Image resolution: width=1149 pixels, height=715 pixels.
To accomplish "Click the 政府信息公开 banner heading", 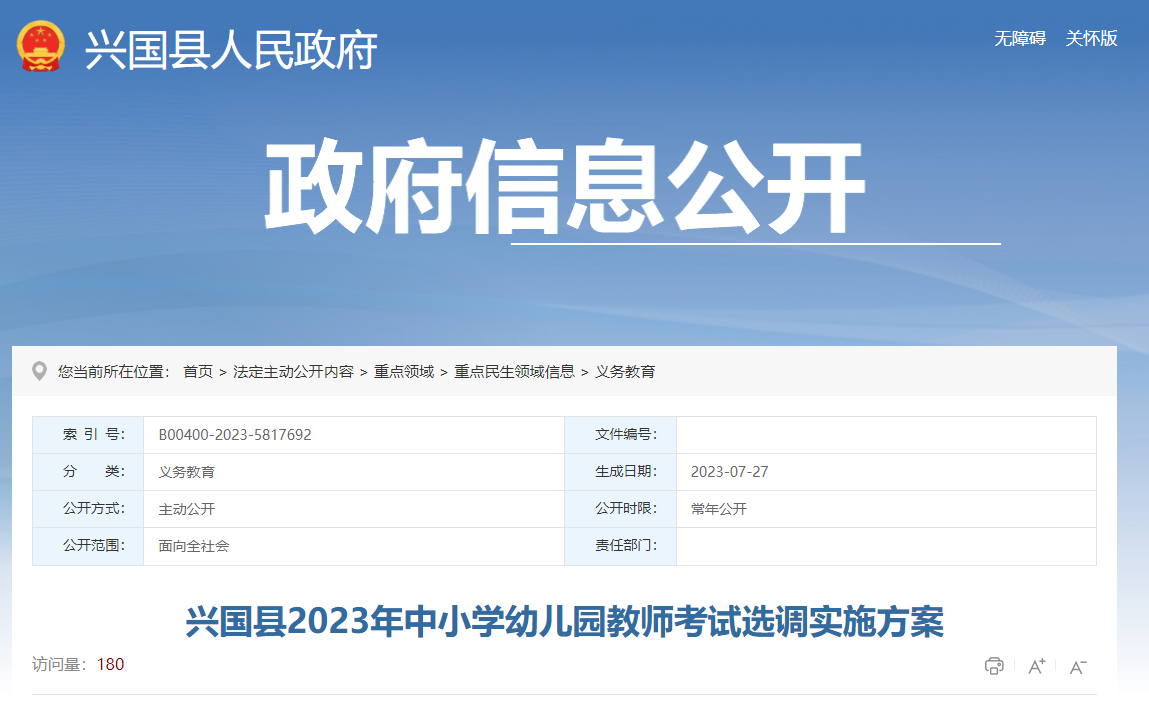I will (564, 189).
